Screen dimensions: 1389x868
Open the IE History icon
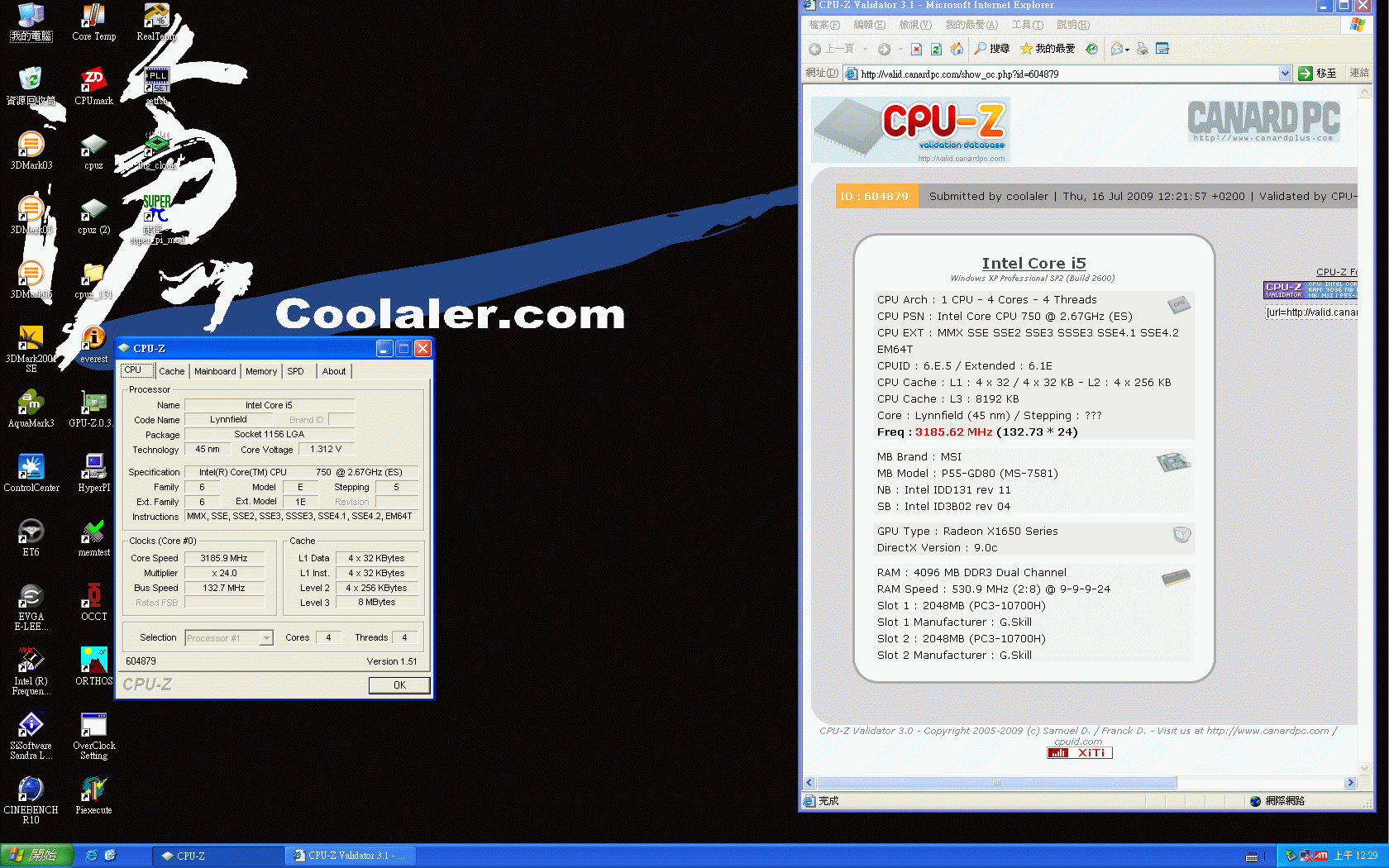[1091, 49]
